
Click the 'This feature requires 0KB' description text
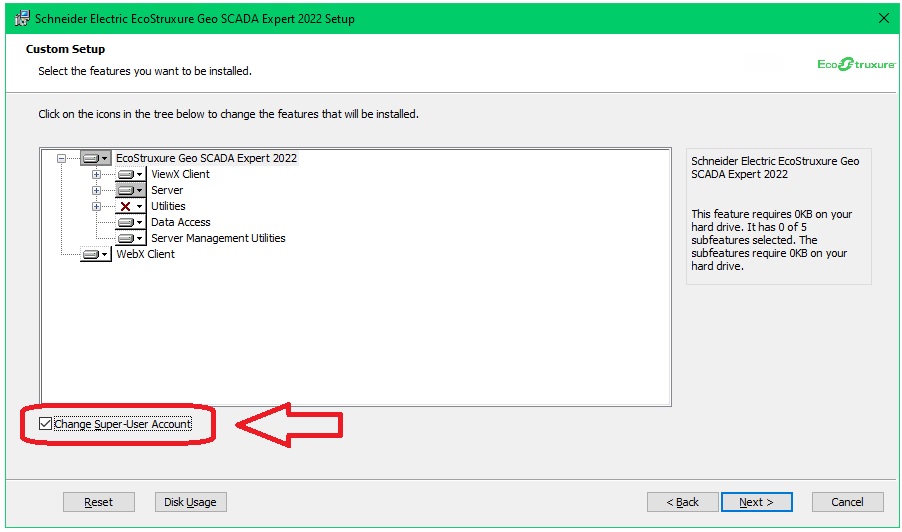point(771,240)
